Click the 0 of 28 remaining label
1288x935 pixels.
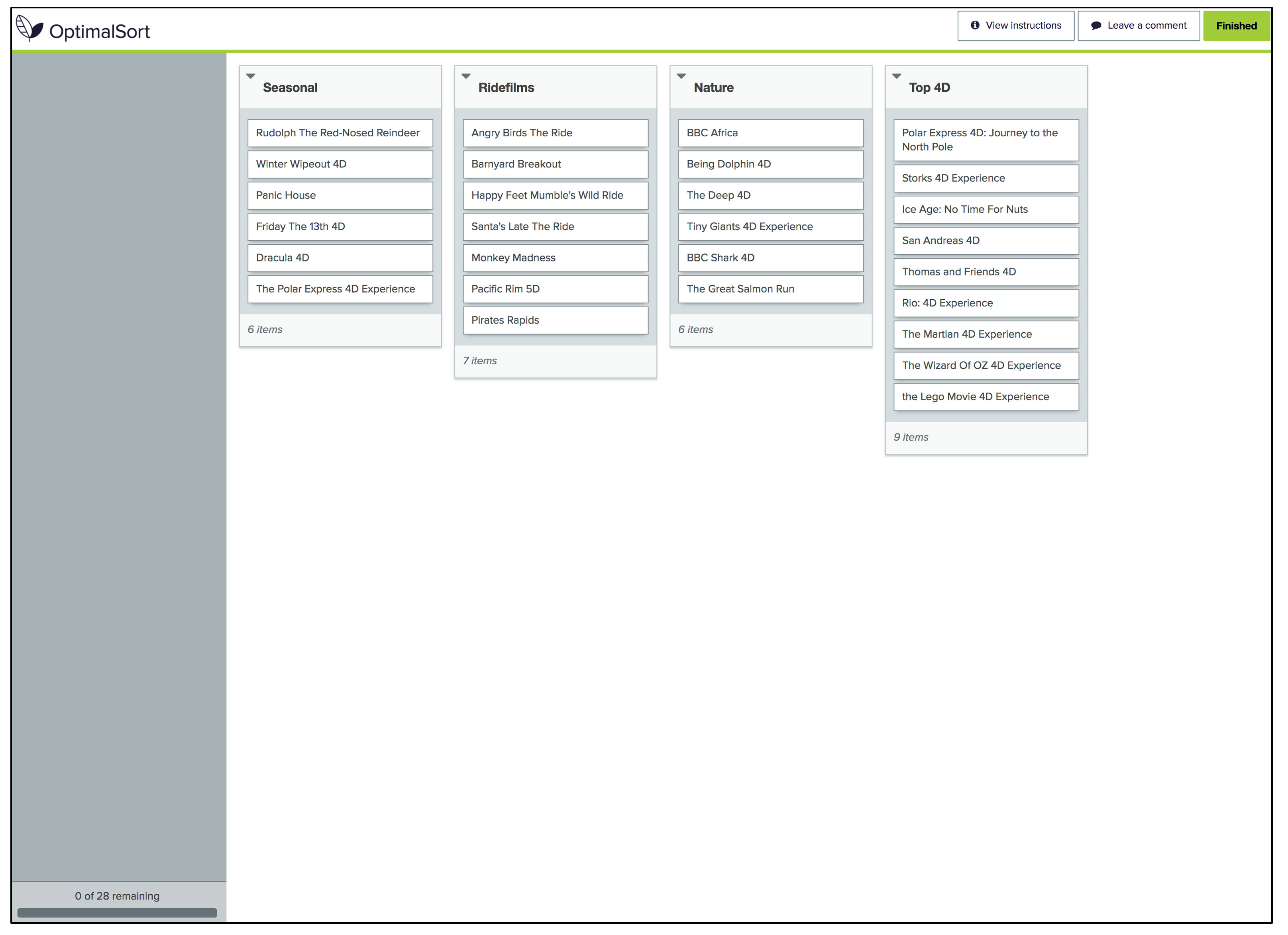coord(117,896)
